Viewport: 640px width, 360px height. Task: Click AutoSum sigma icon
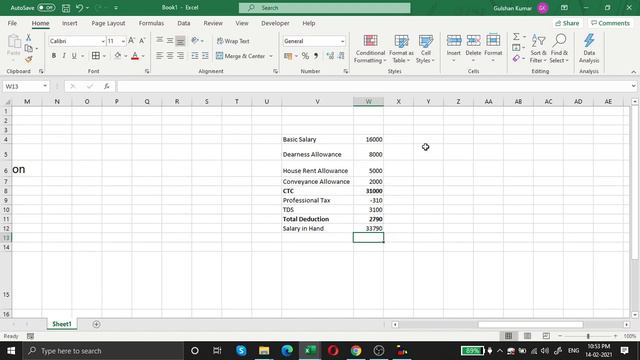tap(516, 37)
